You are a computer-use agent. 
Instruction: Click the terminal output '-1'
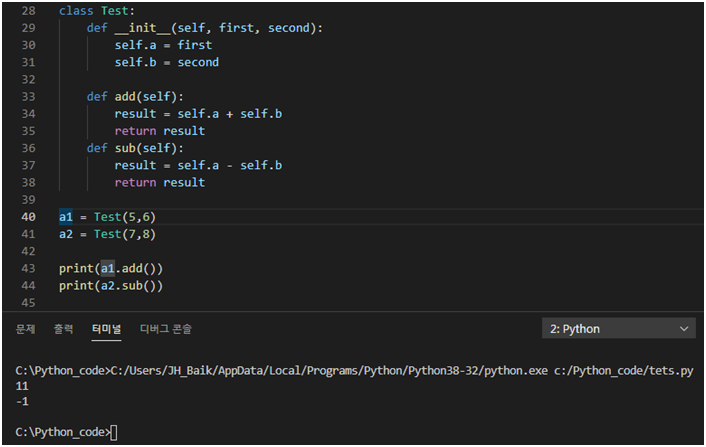(22, 402)
